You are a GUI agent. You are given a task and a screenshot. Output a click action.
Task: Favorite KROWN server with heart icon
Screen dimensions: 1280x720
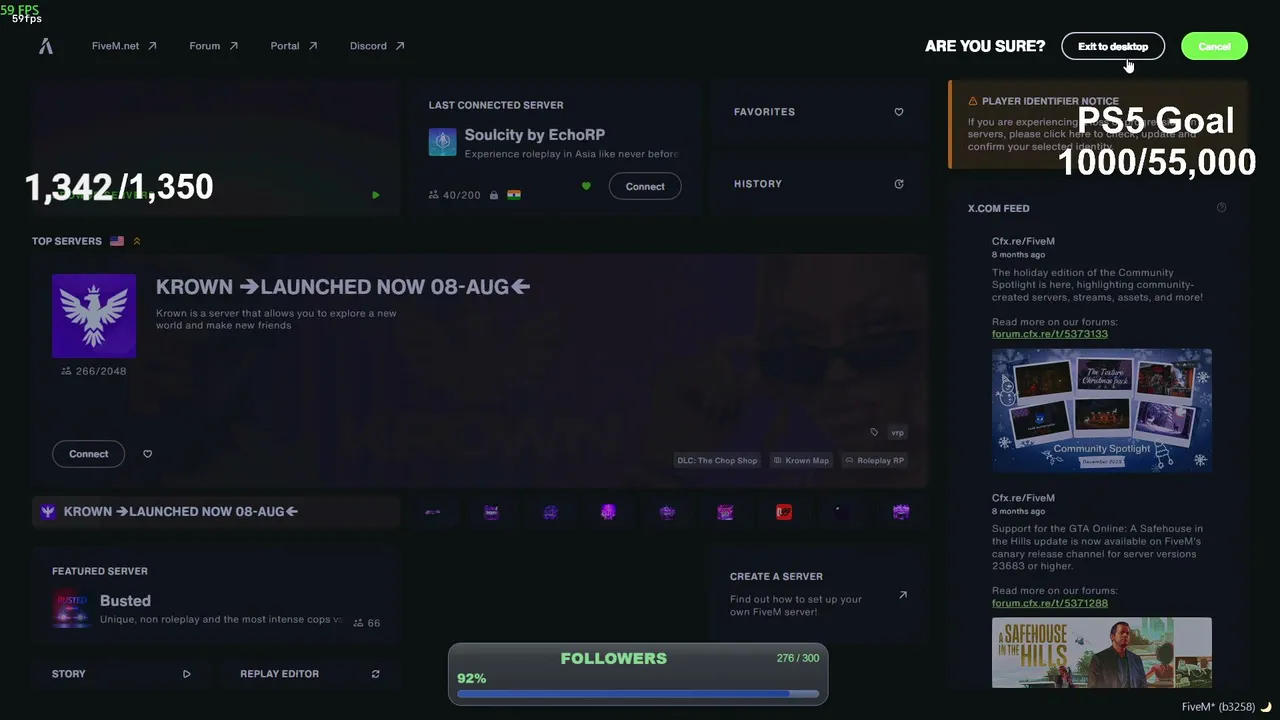(x=147, y=454)
